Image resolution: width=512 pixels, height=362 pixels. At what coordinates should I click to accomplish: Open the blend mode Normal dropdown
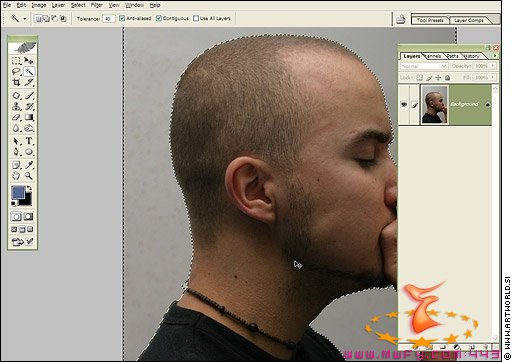pyautogui.click(x=423, y=66)
